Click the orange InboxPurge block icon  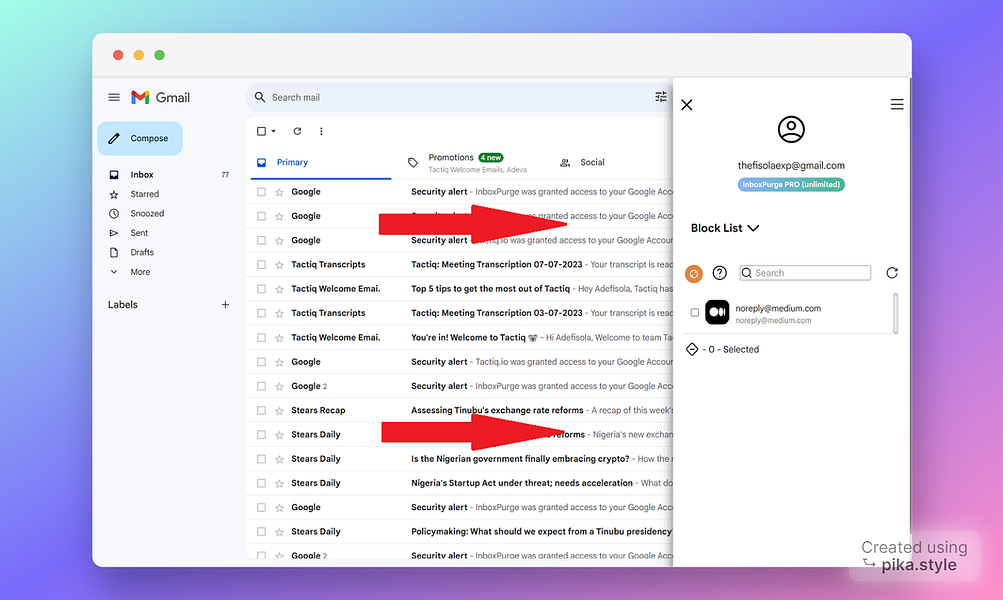(x=694, y=272)
